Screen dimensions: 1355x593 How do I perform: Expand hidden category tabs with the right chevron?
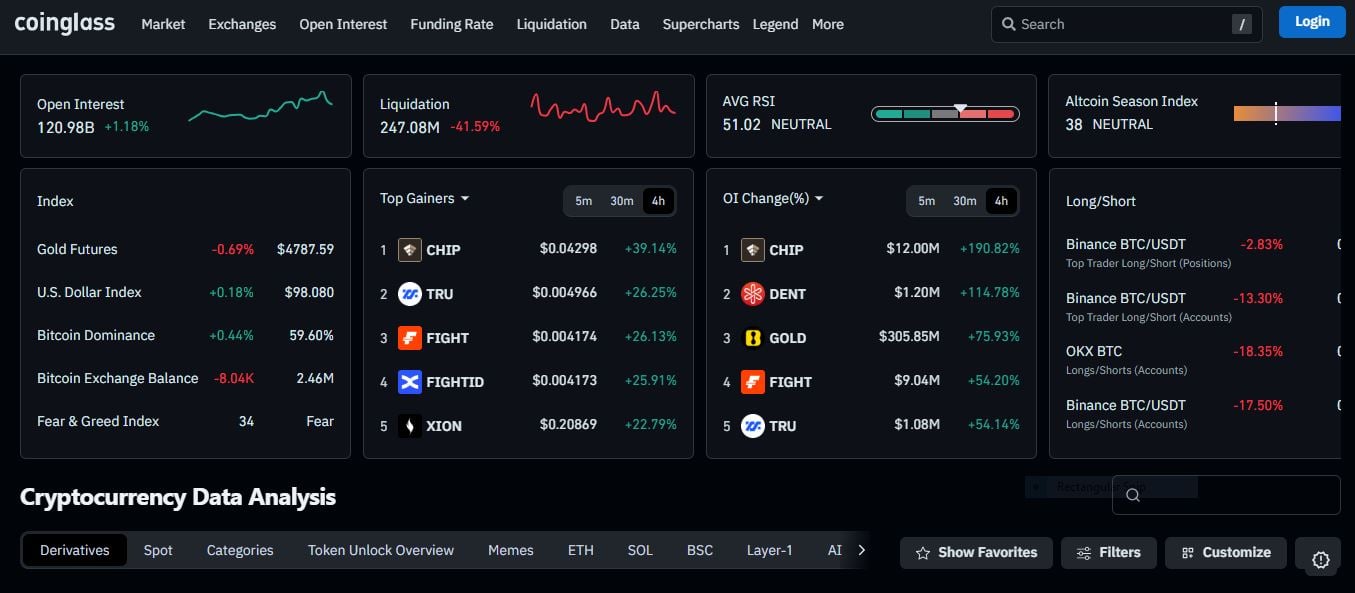pyautogui.click(x=861, y=549)
